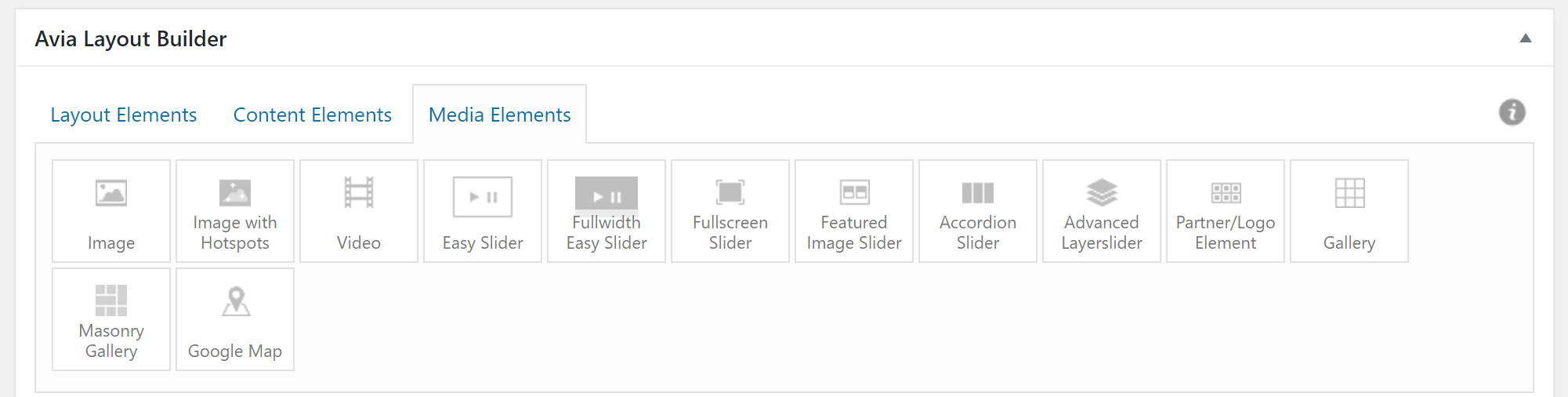This screenshot has width=1568, height=397.
Task: Select the Media Elements tab
Action: (x=500, y=115)
